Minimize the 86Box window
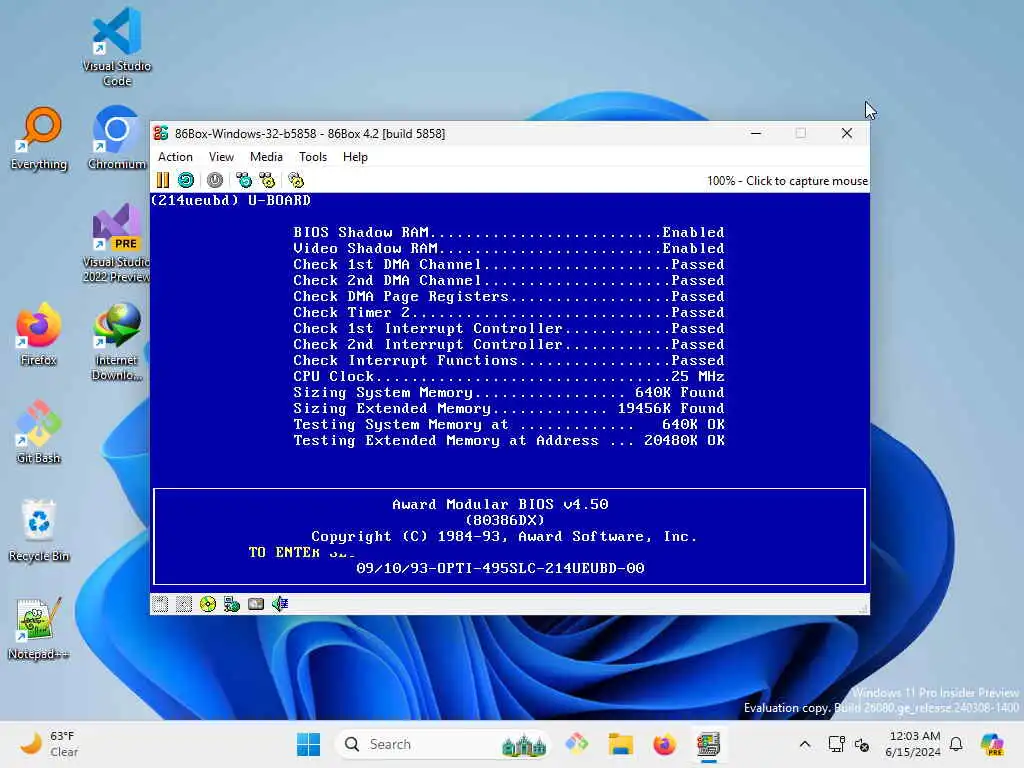 coord(756,133)
